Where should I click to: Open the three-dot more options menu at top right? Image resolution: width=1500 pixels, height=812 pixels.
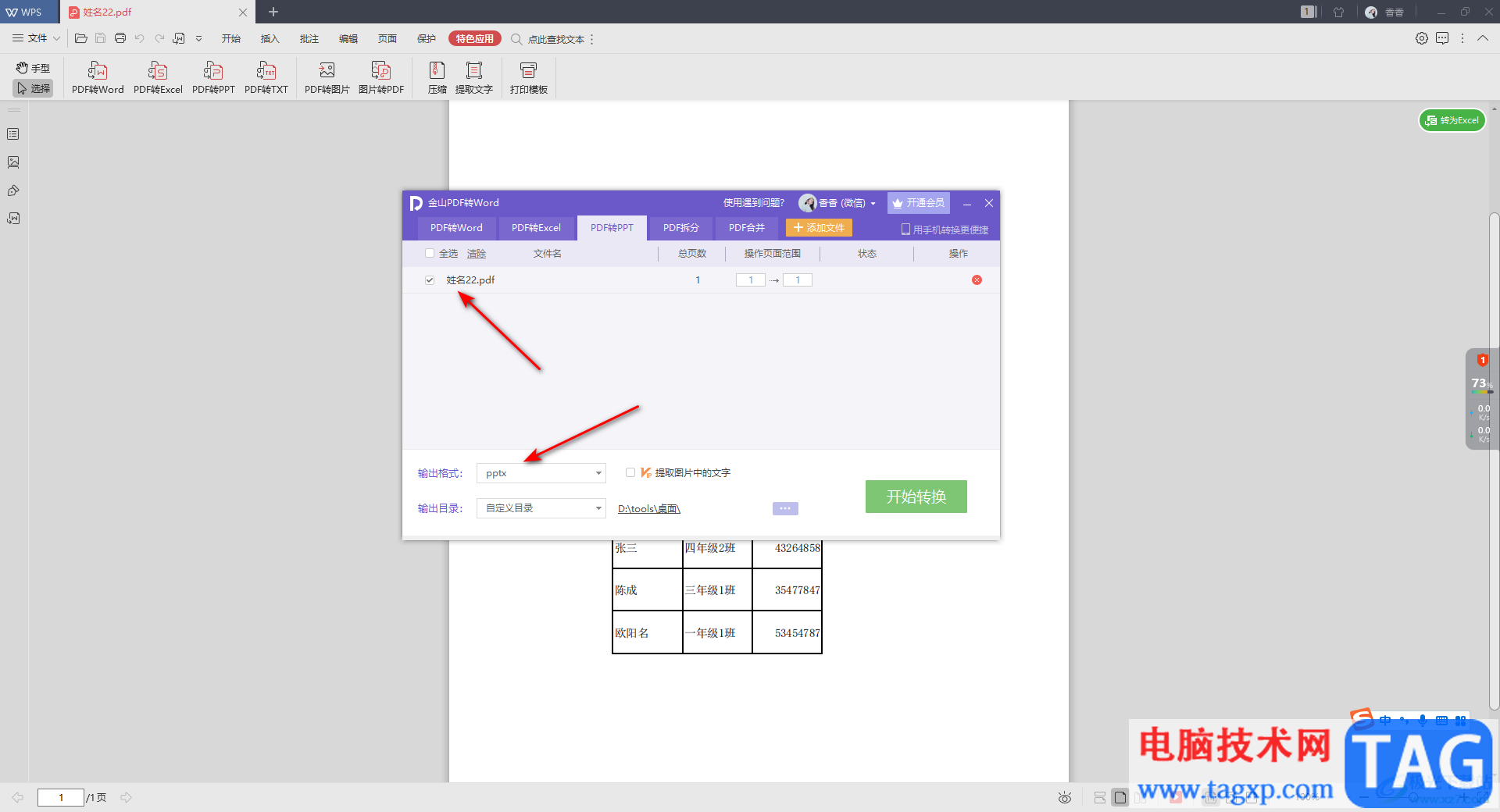pos(1462,38)
